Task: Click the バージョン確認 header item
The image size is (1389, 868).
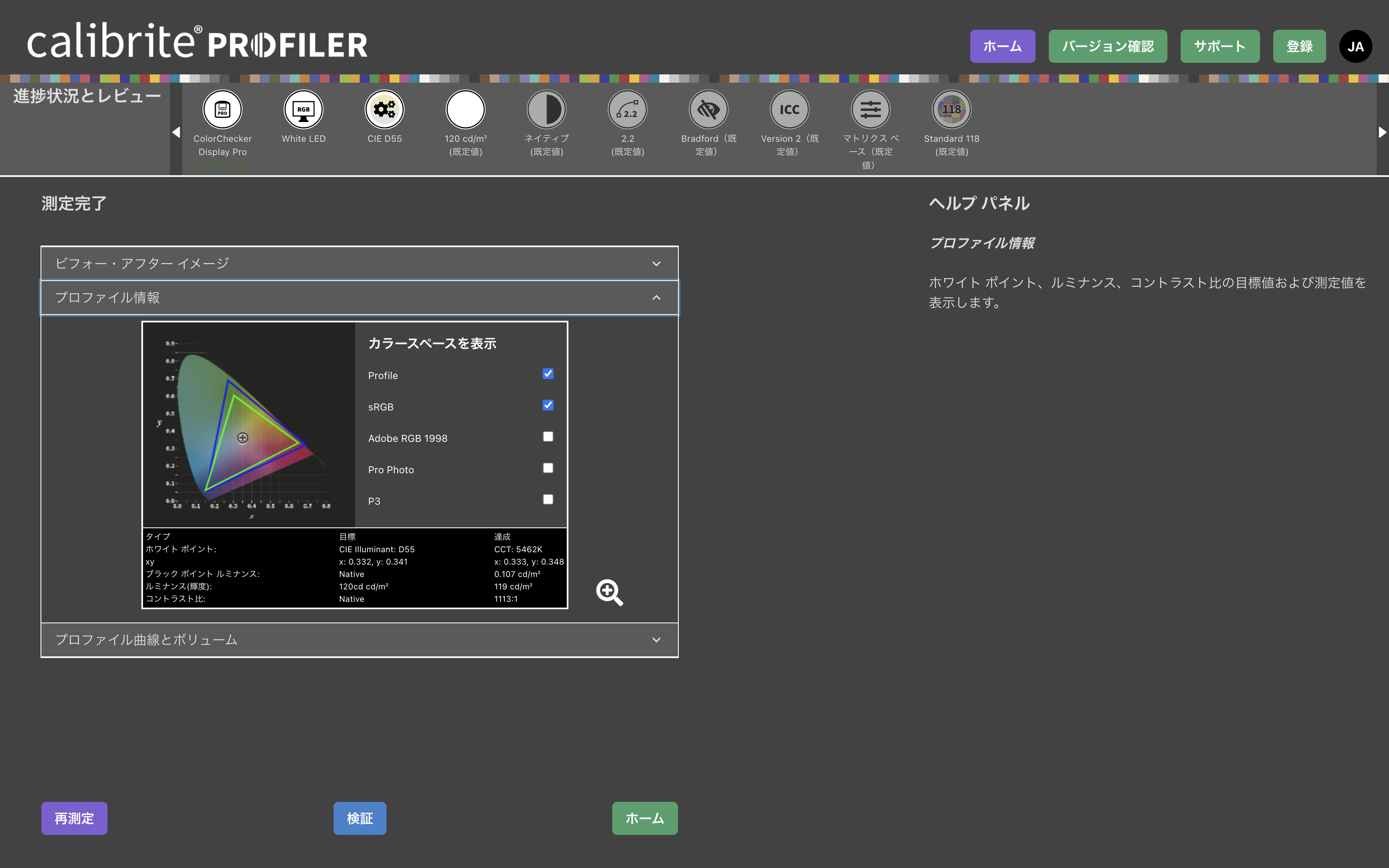Action: click(1107, 46)
